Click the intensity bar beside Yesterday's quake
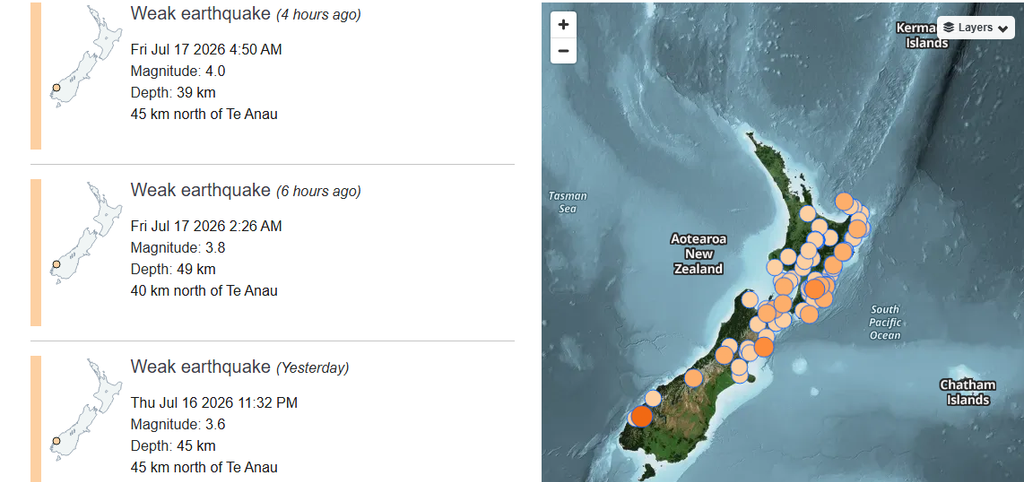1024x482 pixels. (x=36, y=419)
